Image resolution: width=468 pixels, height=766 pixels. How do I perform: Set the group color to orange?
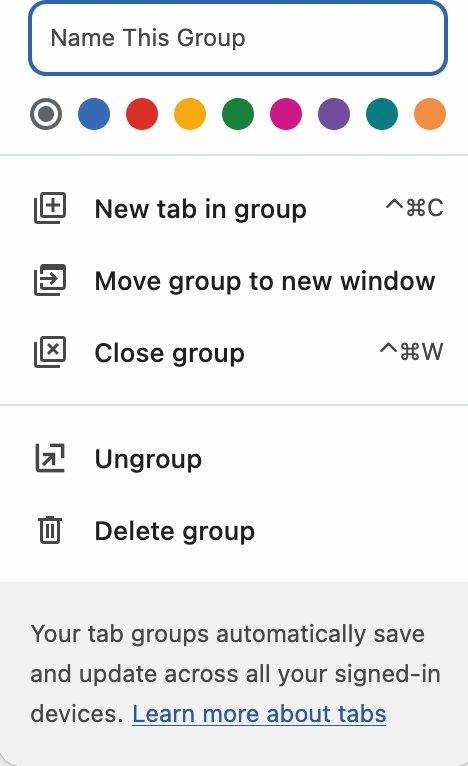(430, 114)
